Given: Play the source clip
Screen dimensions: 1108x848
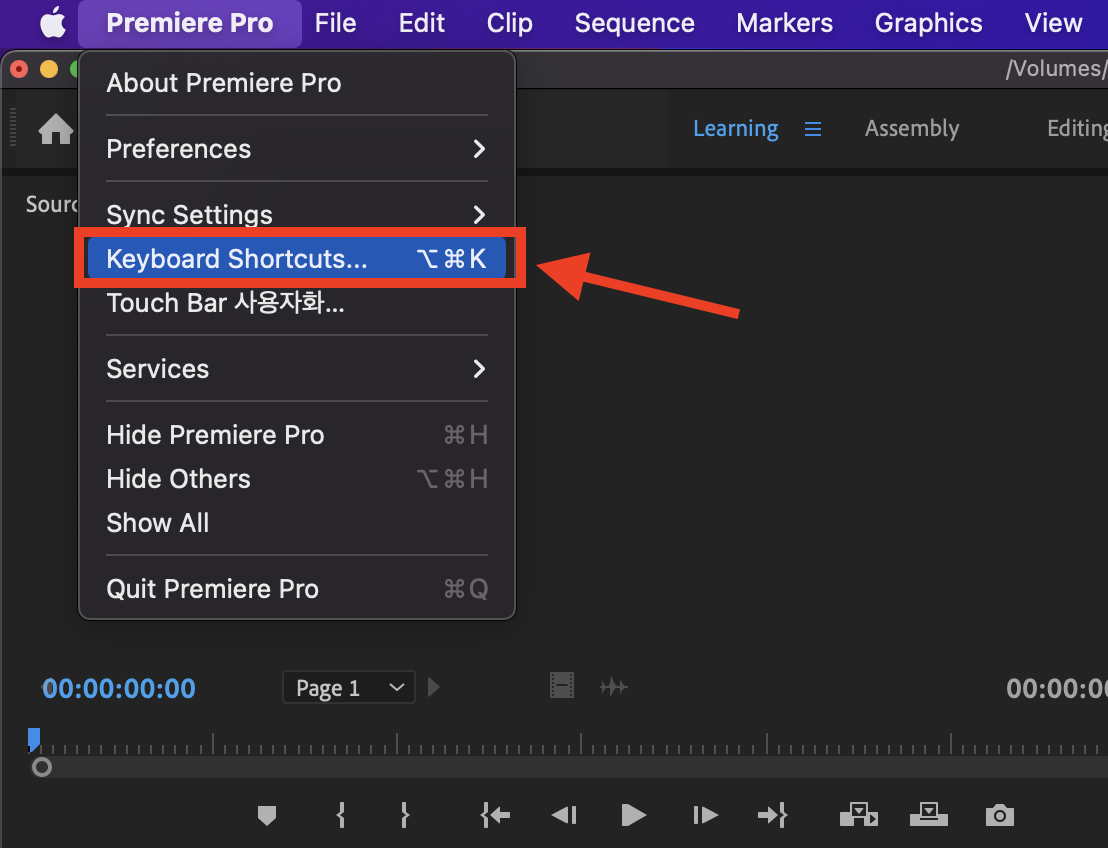Looking at the screenshot, I should click(x=633, y=815).
